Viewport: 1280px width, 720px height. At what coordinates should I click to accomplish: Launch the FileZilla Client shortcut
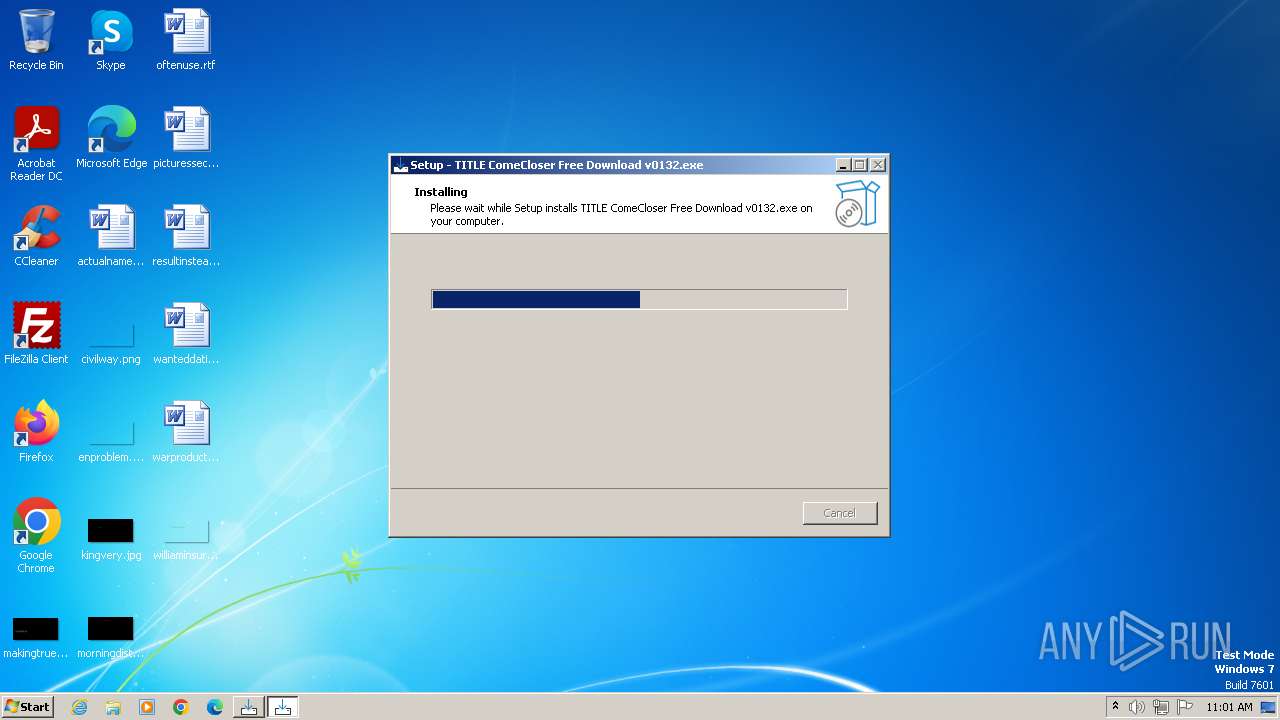pyautogui.click(x=36, y=334)
